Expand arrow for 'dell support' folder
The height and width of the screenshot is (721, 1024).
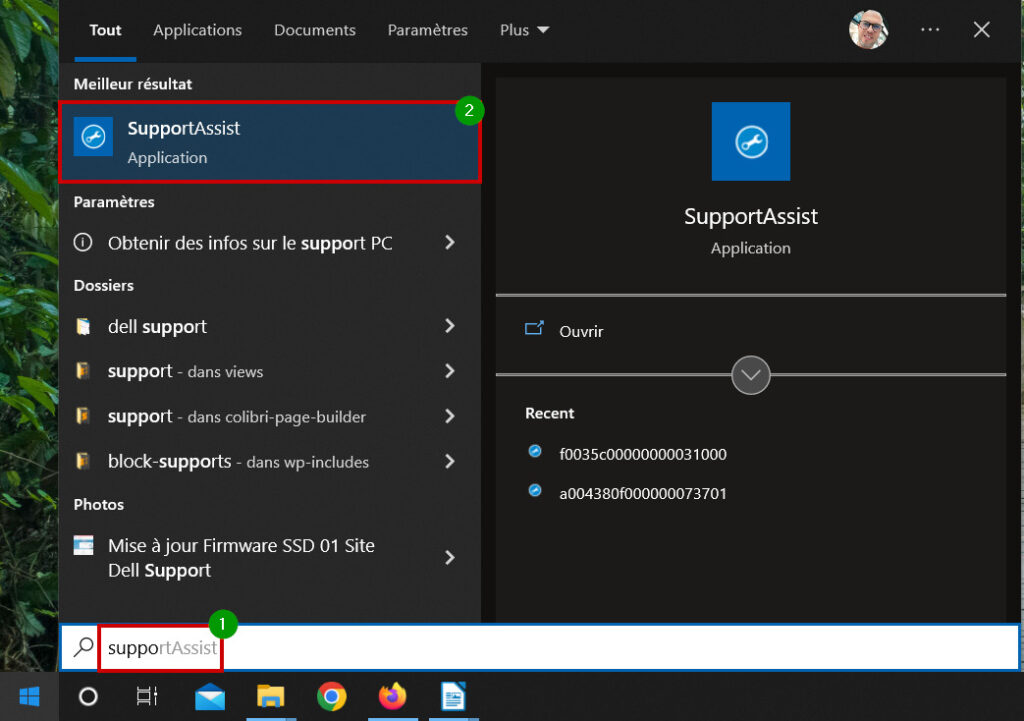click(450, 326)
